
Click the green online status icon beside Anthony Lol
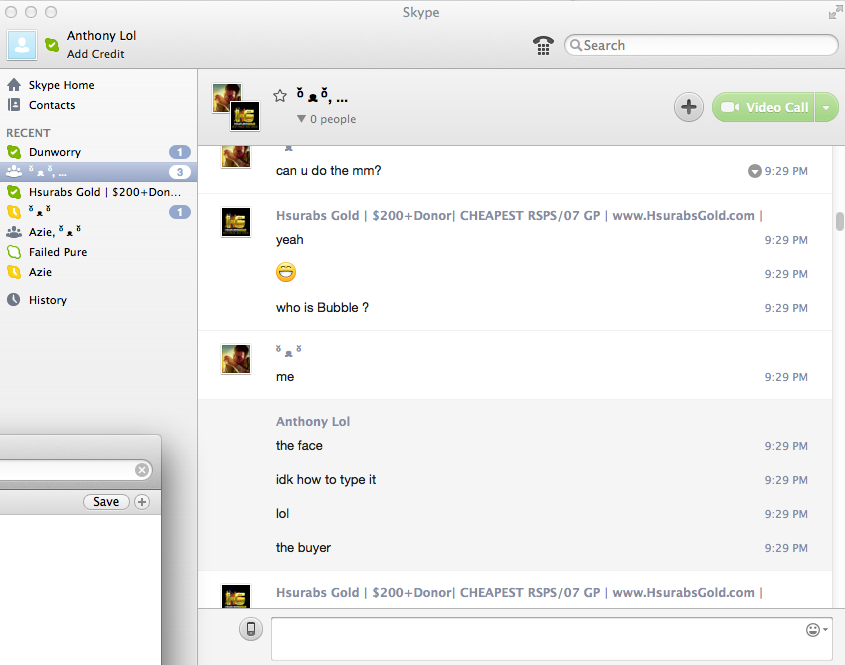point(52,45)
